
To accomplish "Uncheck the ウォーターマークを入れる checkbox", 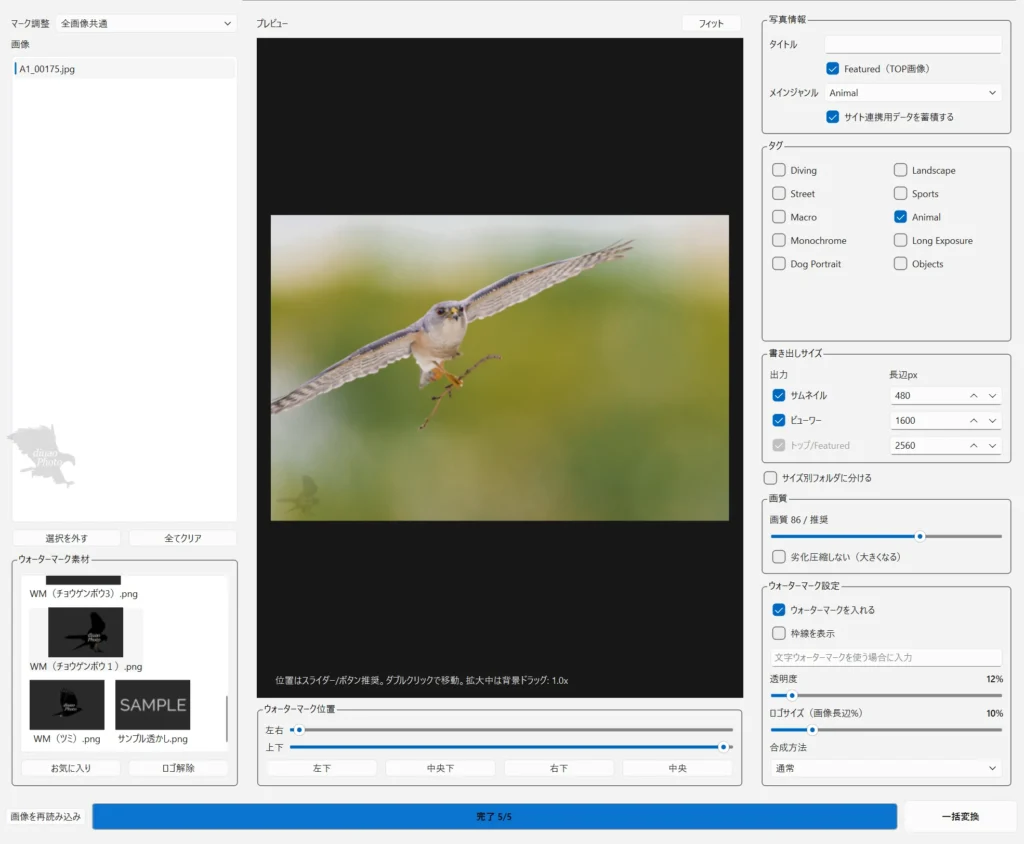I will point(778,609).
